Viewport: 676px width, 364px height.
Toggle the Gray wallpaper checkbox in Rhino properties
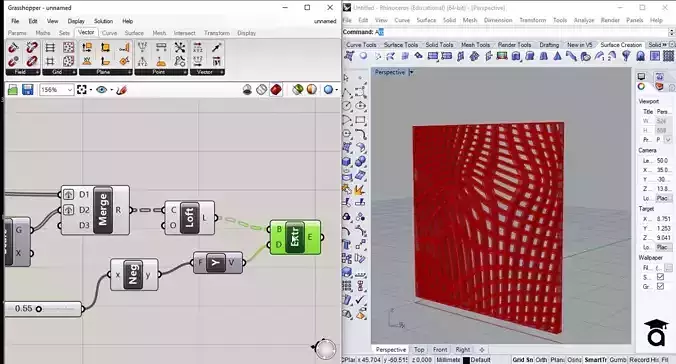click(660, 286)
